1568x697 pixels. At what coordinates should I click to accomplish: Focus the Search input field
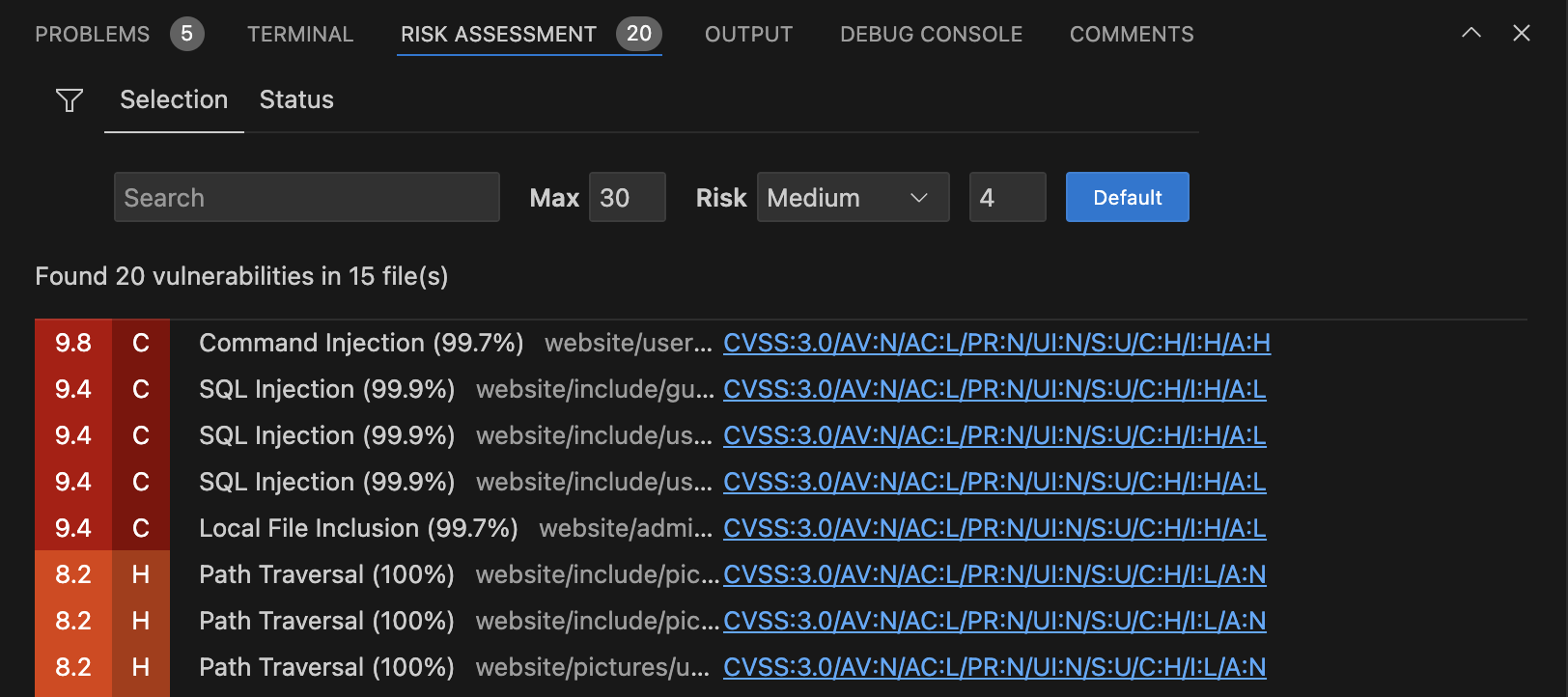pyautogui.click(x=306, y=198)
